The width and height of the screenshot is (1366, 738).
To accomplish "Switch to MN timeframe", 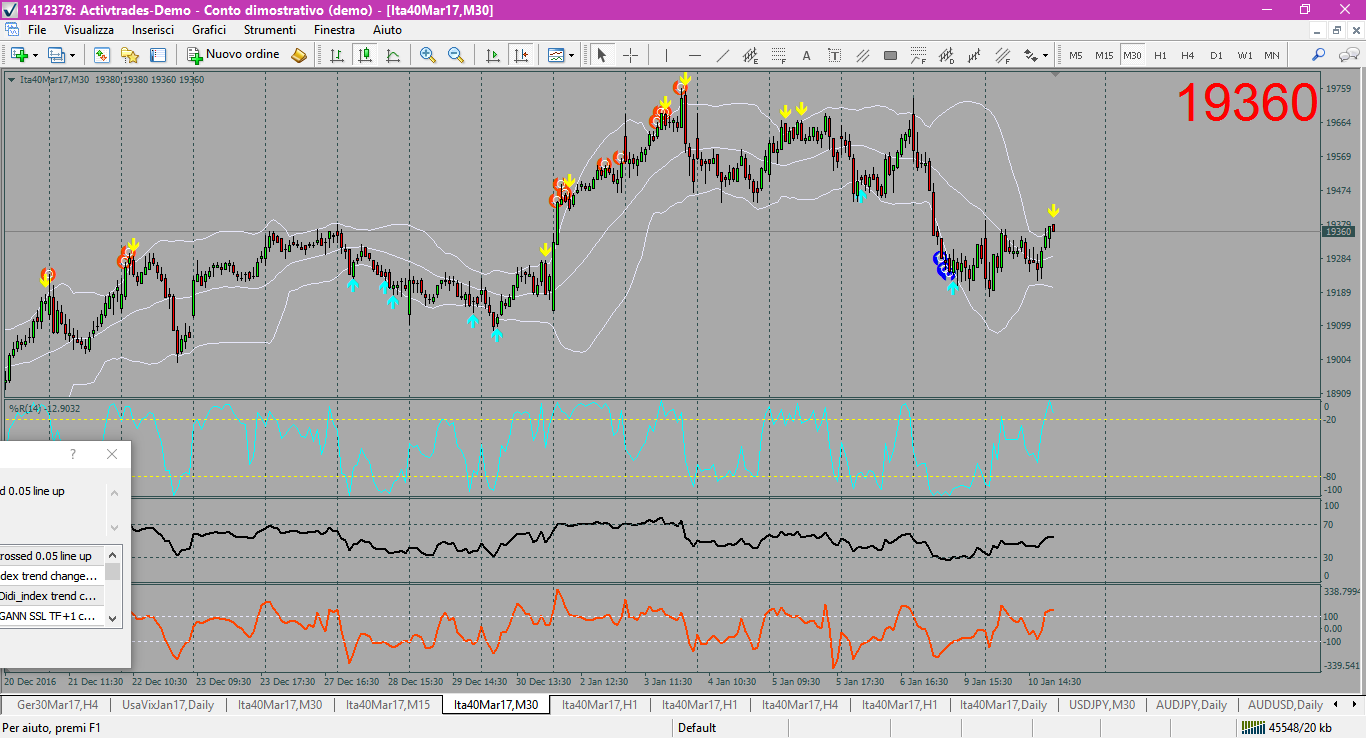I will [1272, 55].
